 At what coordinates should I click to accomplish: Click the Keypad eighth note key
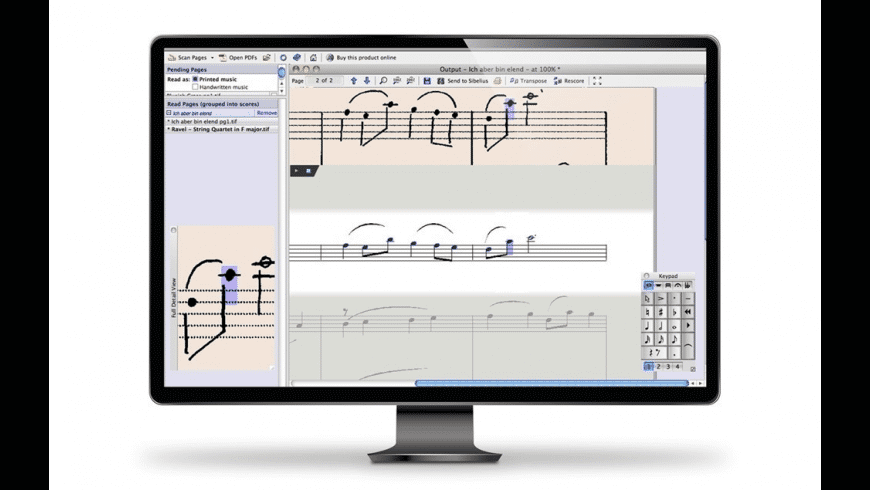(x=674, y=339)
